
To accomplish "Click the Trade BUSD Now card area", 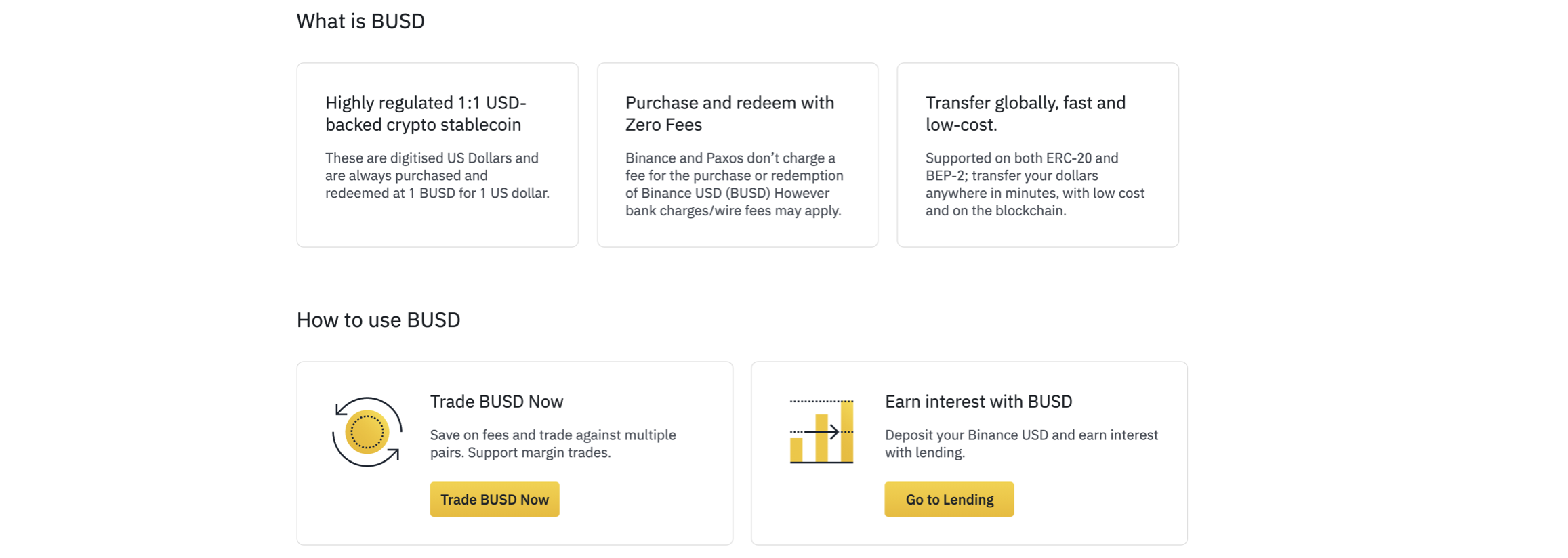I will [514, 451].
